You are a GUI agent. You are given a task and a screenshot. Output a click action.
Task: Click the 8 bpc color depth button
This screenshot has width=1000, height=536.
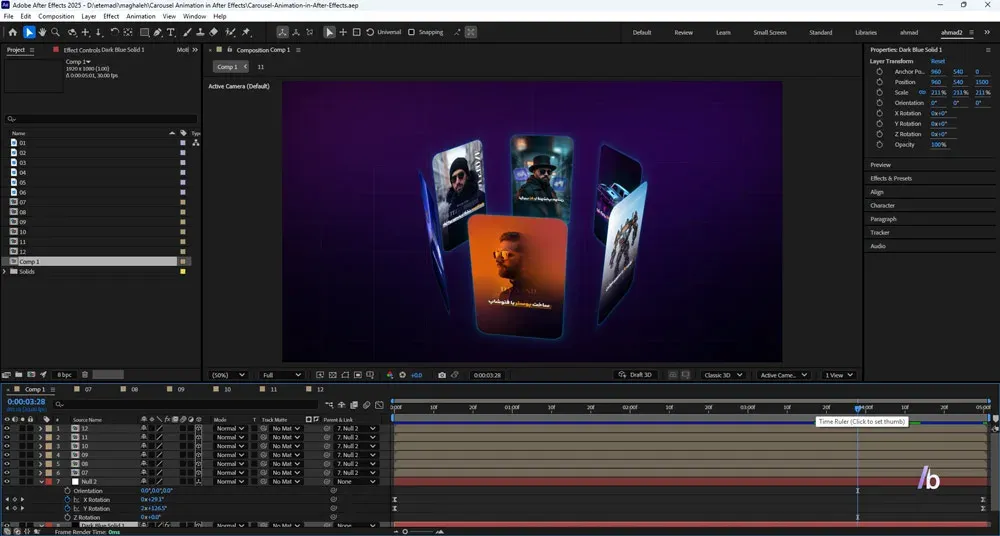pos(64,375)
